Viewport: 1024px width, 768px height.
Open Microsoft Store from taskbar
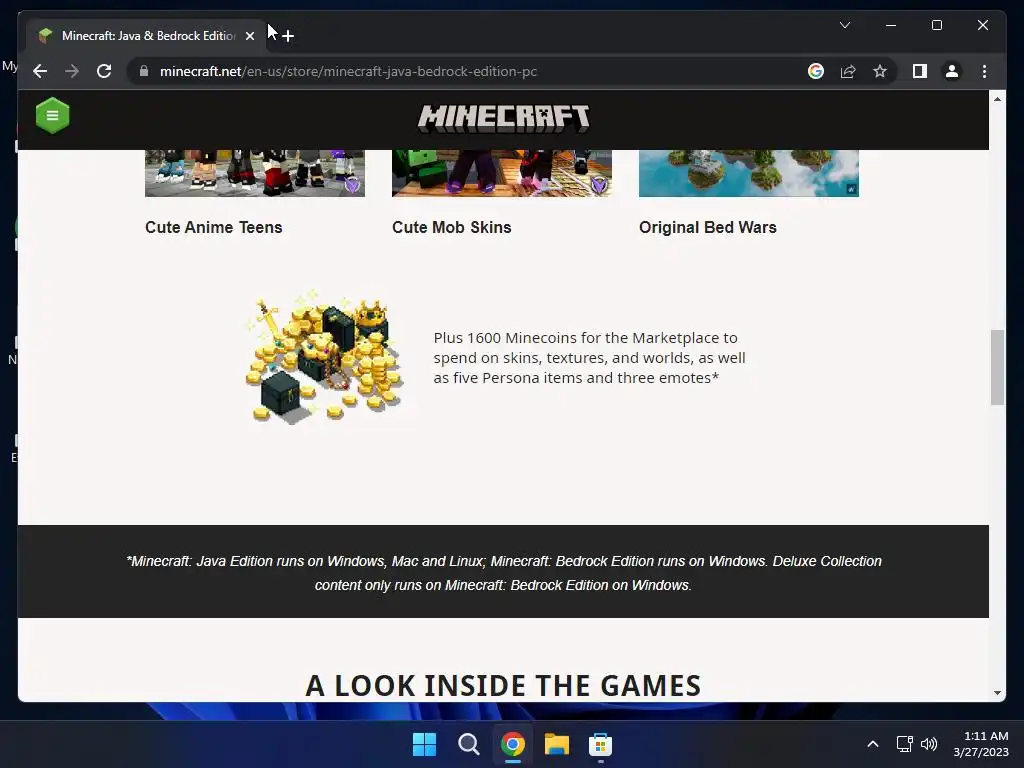point(600,744)
